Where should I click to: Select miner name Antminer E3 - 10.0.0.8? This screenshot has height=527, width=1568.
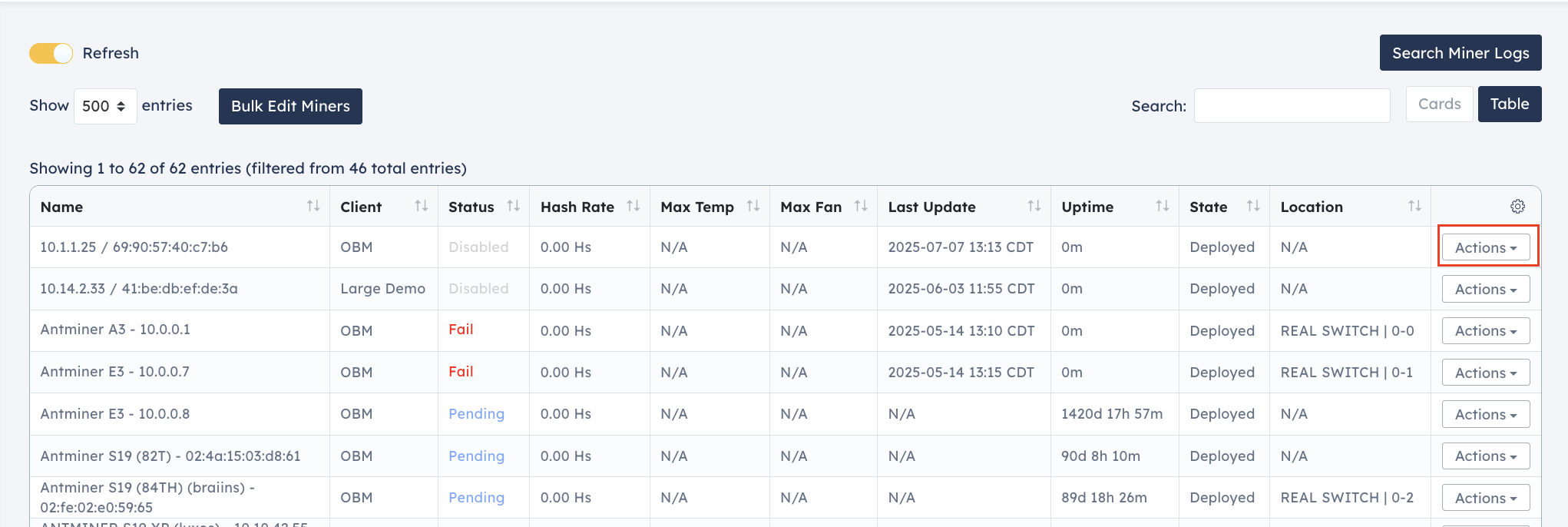114,414
